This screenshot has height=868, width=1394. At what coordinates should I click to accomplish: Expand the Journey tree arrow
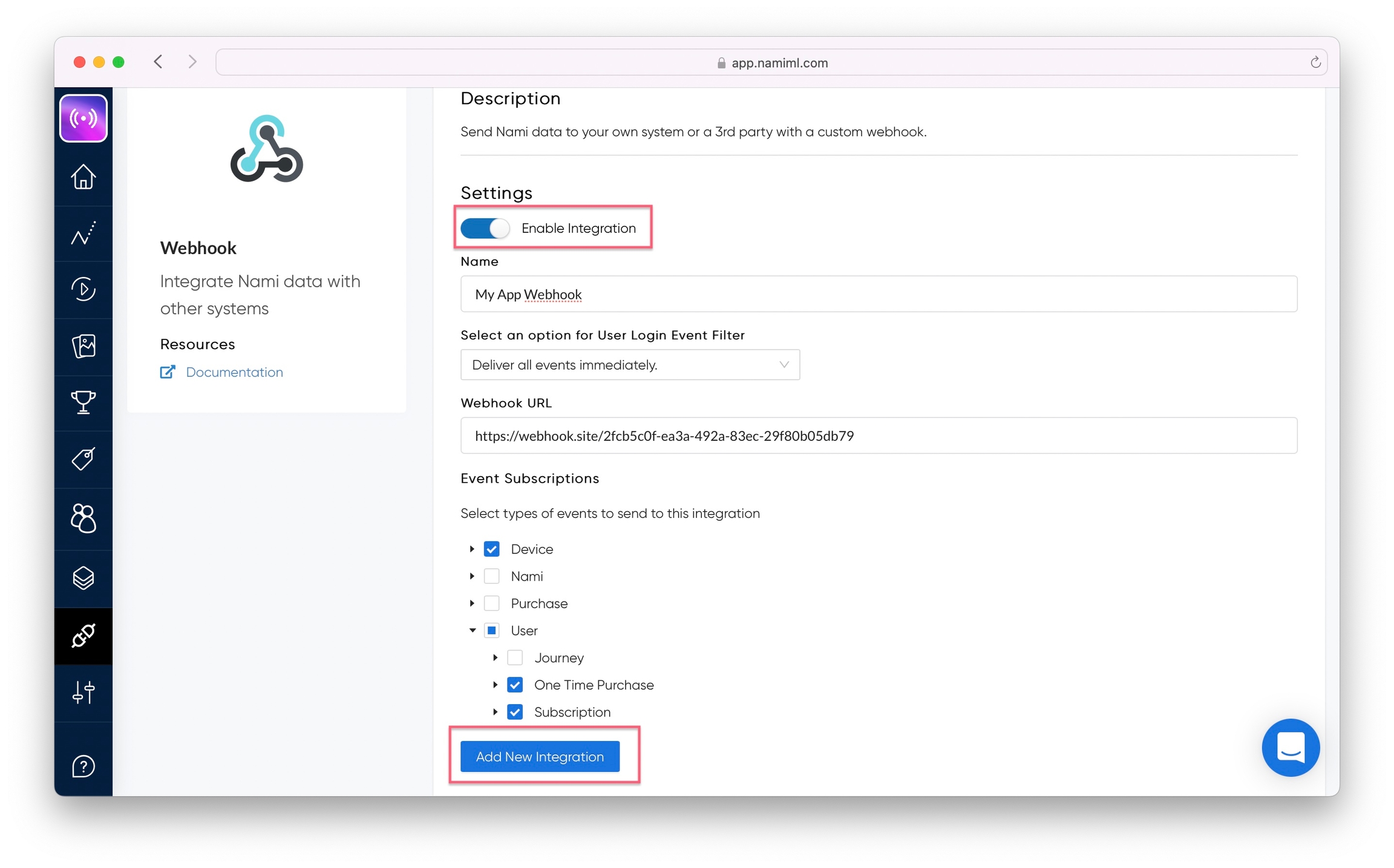click(495, 658)
